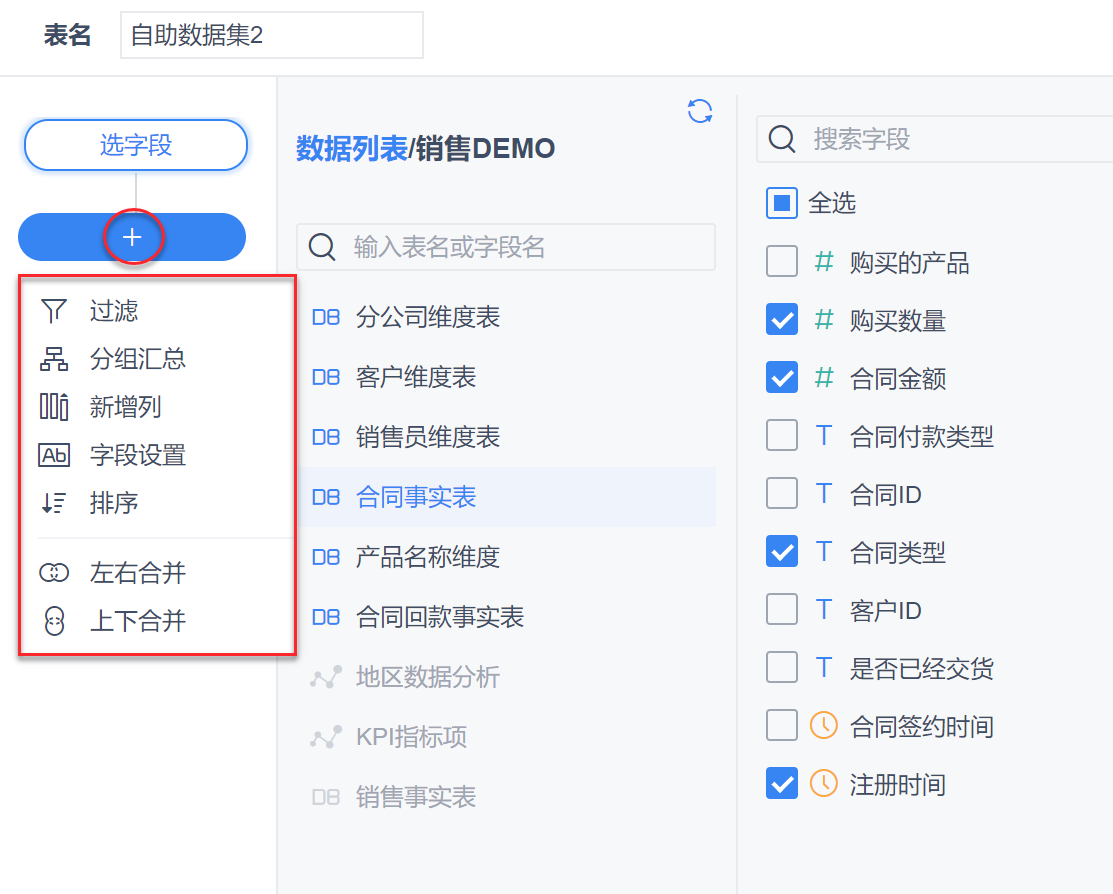The height and width of the screenshot is (894, 1113).
Task: Click the sort descending icon
Action: tap(54, 503)
